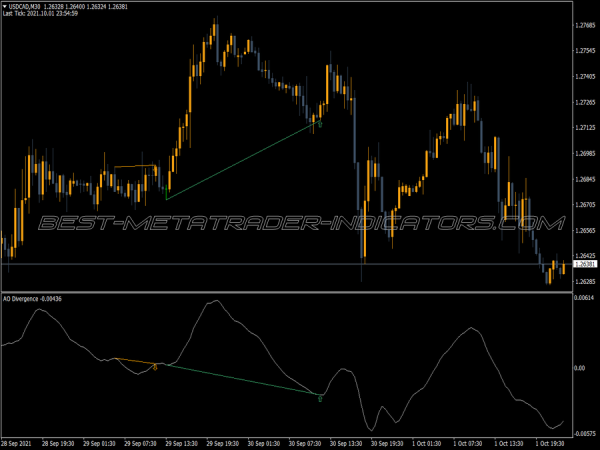The height and width of the screenshot is (450, 600).
Task: Click the 1.27265 price scale label
Action: point(585,102)
